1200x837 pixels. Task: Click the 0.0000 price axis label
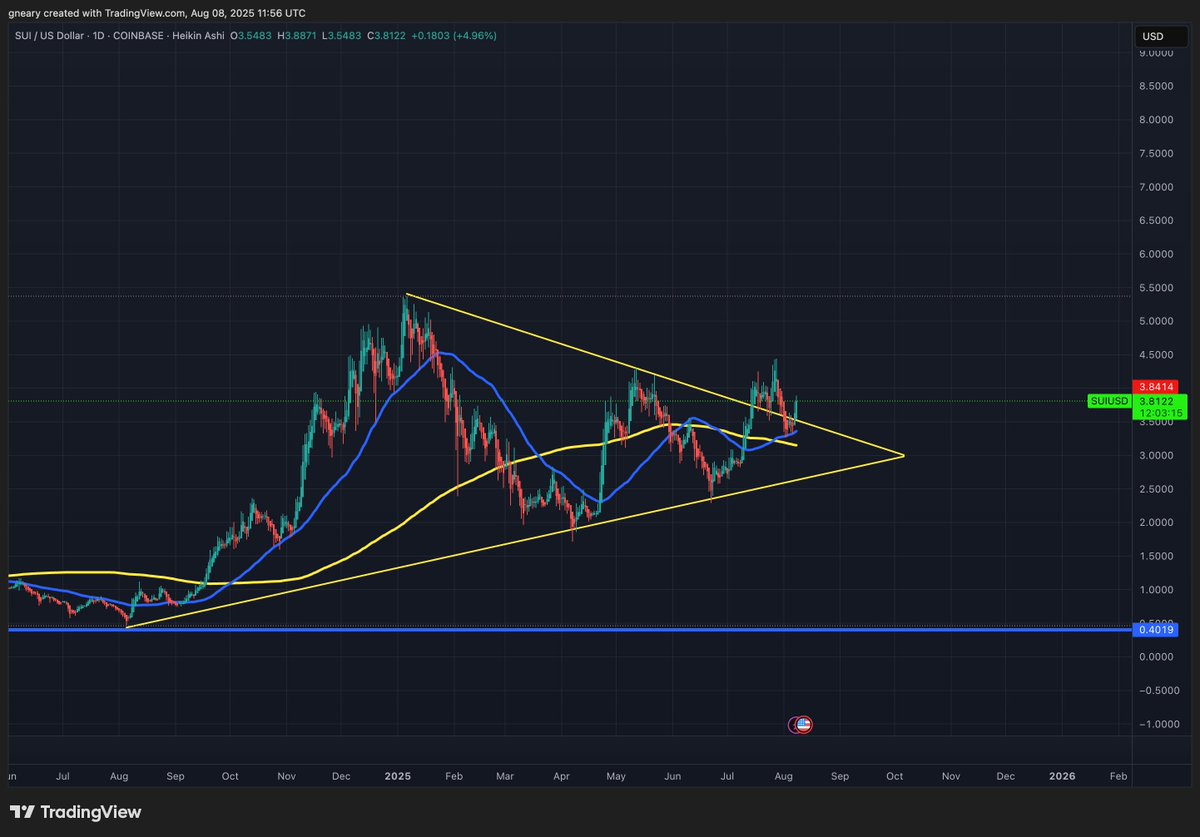point(1157,657)
